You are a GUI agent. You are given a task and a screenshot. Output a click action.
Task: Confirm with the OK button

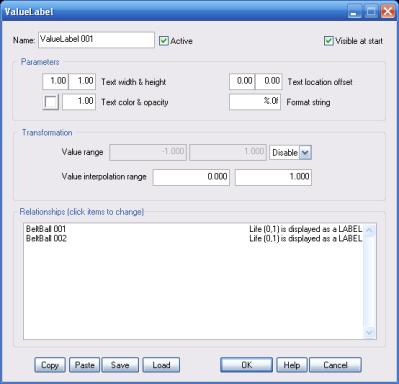247,365
